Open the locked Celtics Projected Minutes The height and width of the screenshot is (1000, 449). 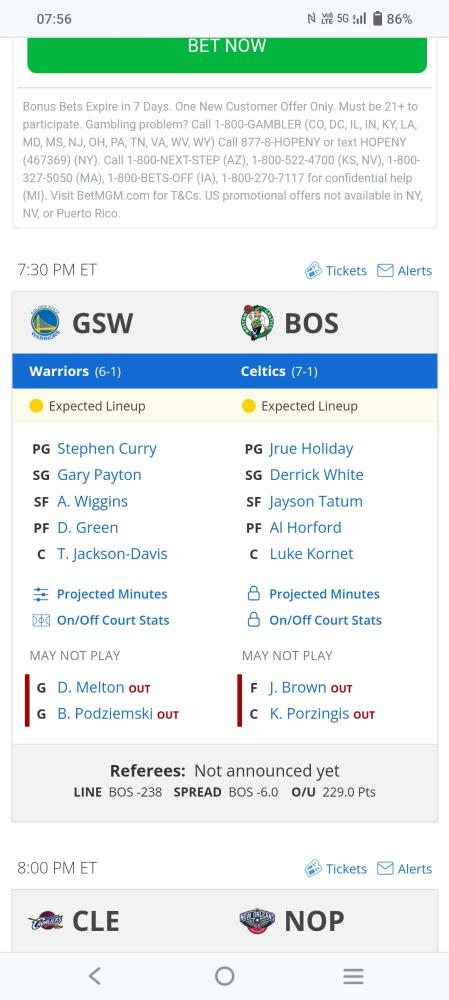click(313, 594)
